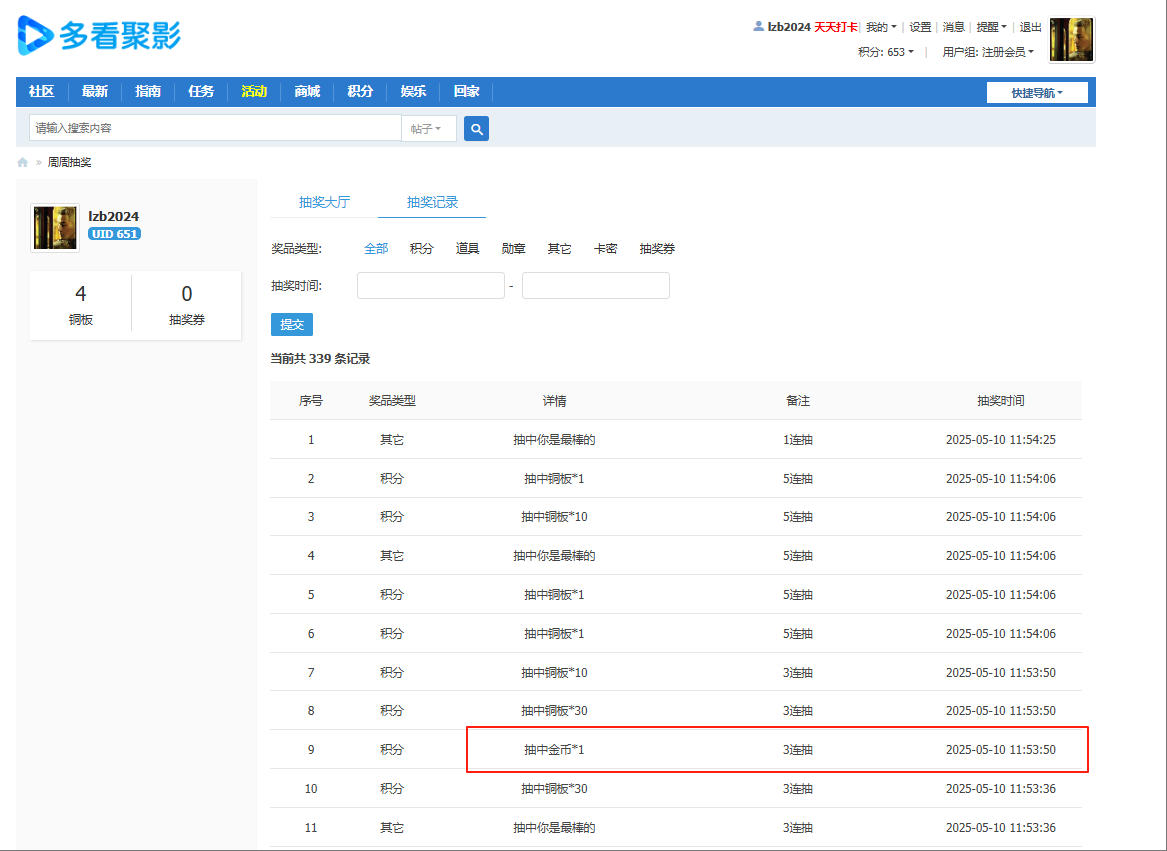Switch to the 抽奖大厅 tab
Screen dimensions: 1167x851
pos(324,202)
